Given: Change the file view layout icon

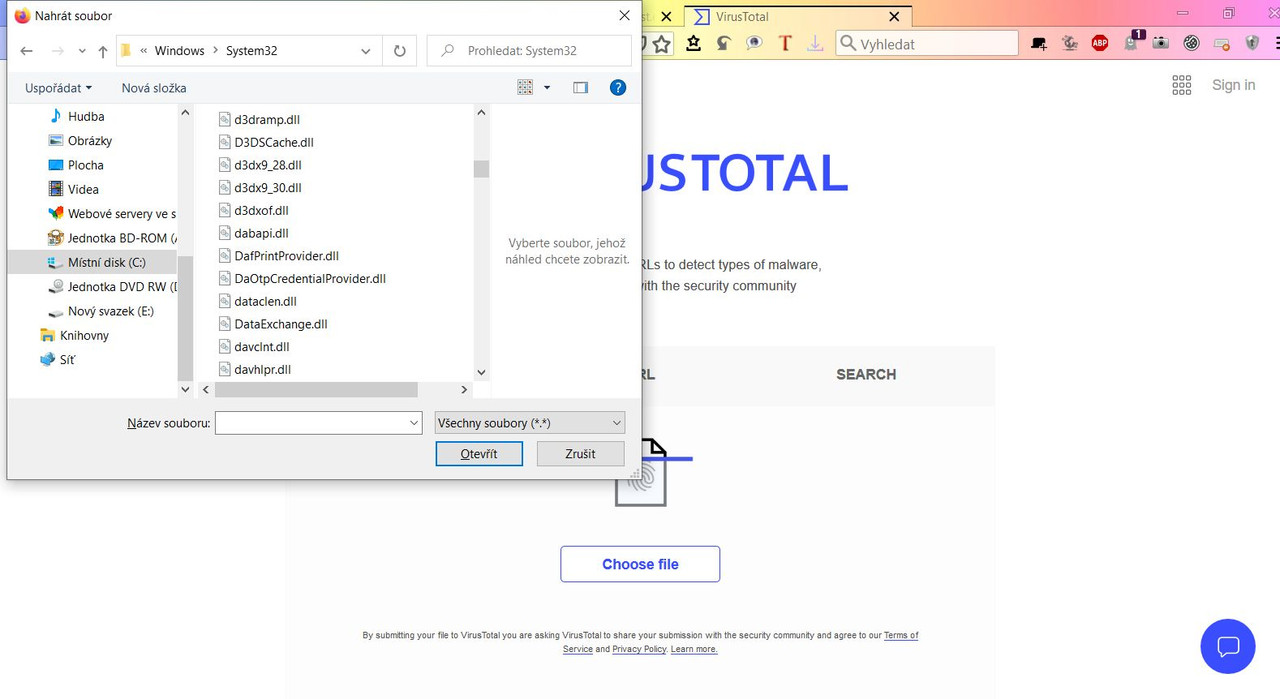Looking at the screenshot, I should click(525, 88).
